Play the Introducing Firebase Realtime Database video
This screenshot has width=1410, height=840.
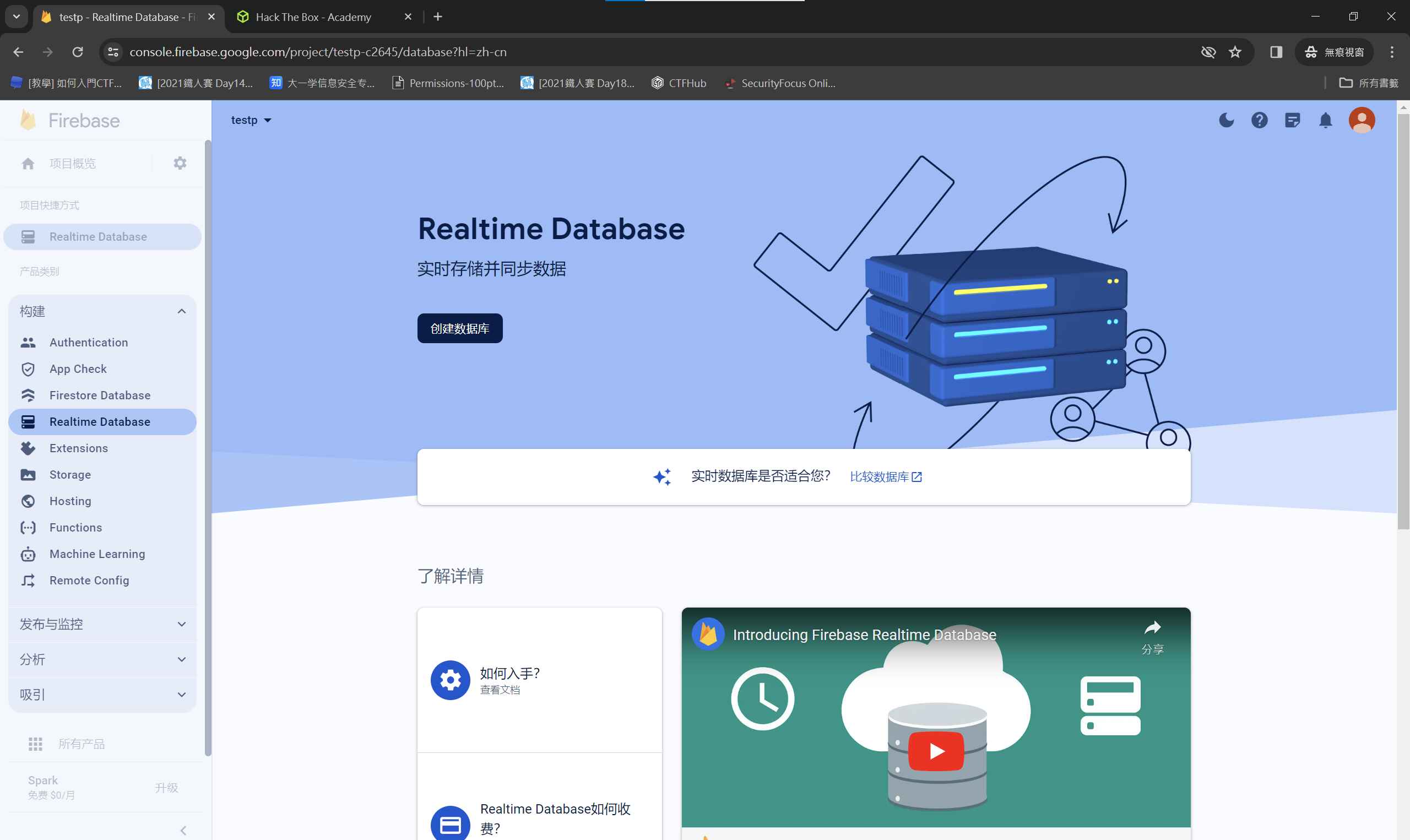tap(936, 751)
